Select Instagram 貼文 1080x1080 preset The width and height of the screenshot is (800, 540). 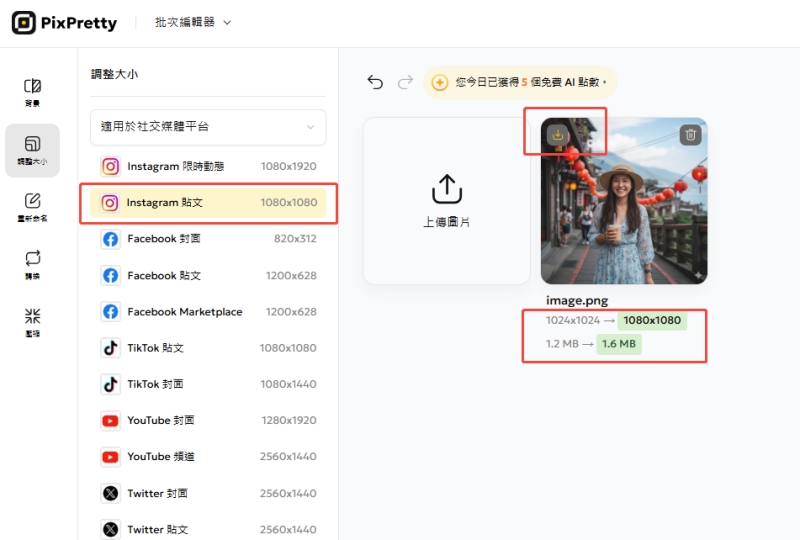click(x=208, y=203)
